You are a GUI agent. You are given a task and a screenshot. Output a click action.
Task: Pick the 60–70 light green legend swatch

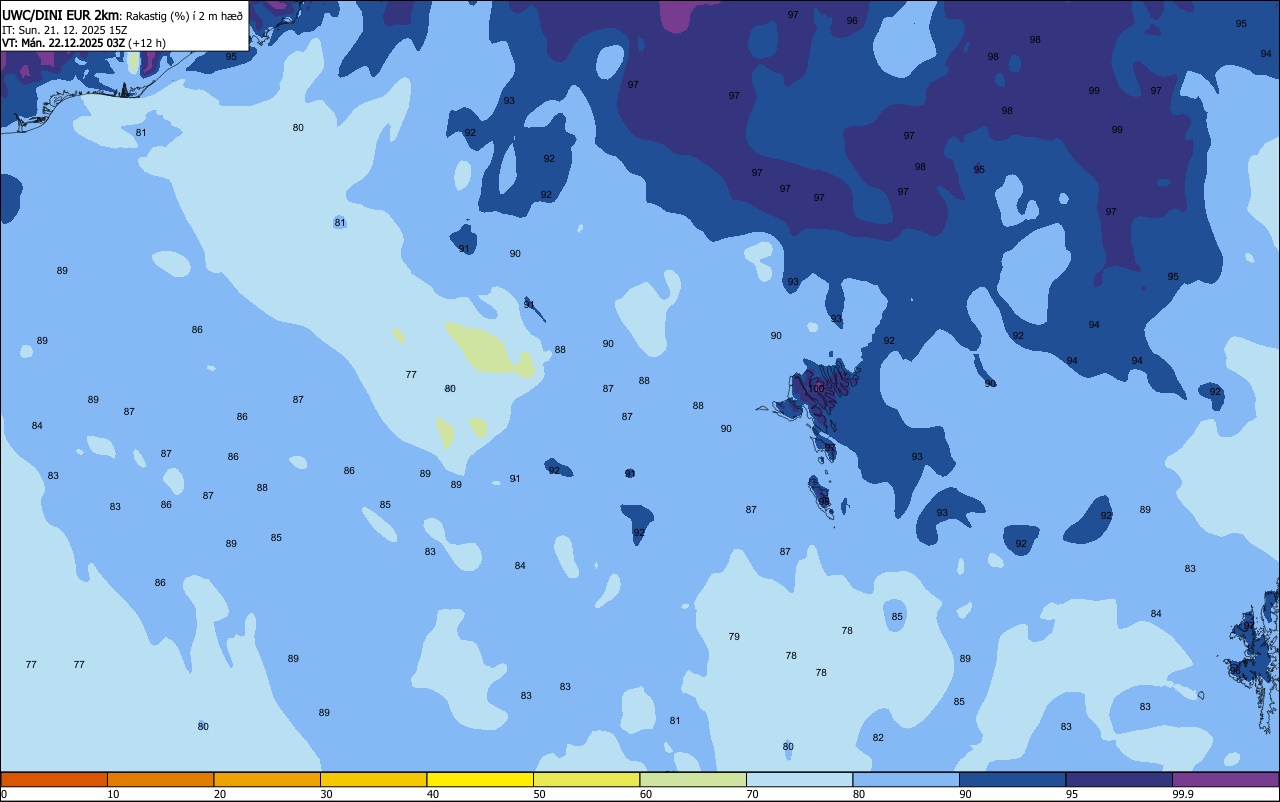(x=693, y=779)
